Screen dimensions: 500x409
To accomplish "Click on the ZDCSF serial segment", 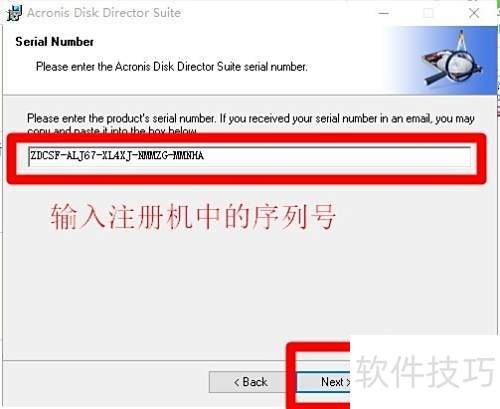I will click(x=45, y=156).
